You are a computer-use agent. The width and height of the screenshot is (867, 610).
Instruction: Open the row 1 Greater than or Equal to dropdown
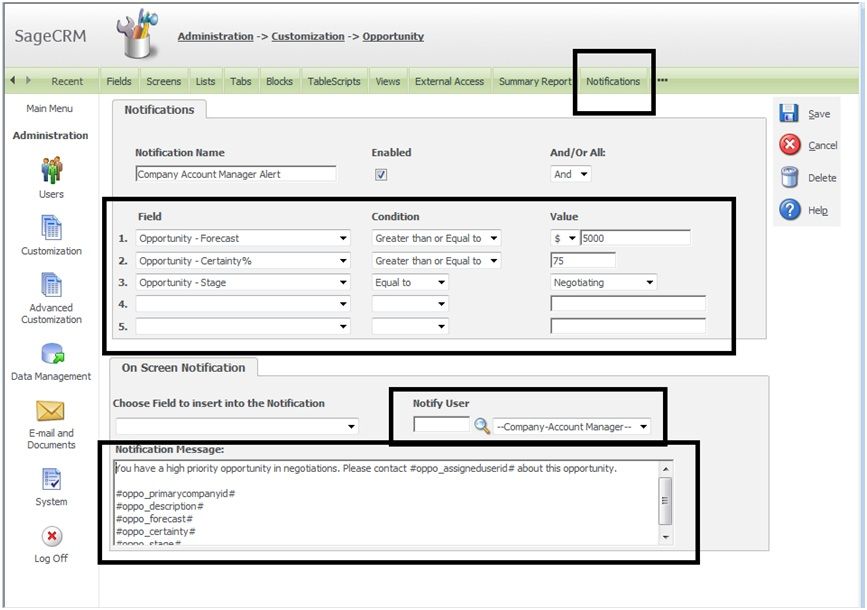pyautogui.click(x=436, y=238)
